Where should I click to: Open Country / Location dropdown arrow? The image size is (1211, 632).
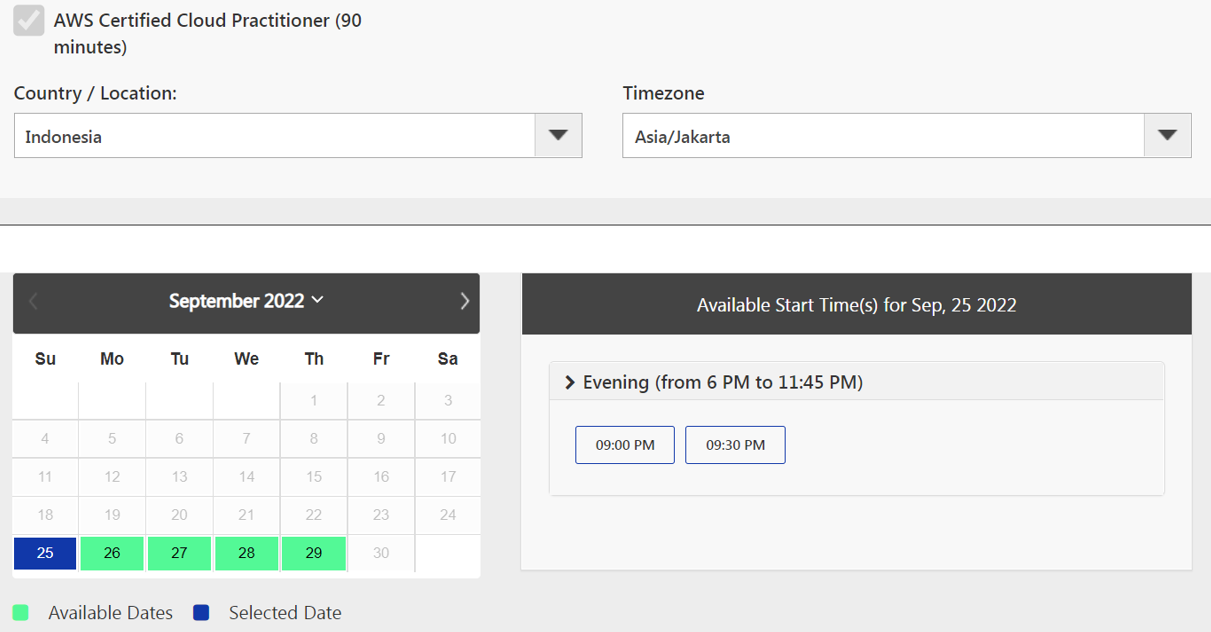pos(558,135)
